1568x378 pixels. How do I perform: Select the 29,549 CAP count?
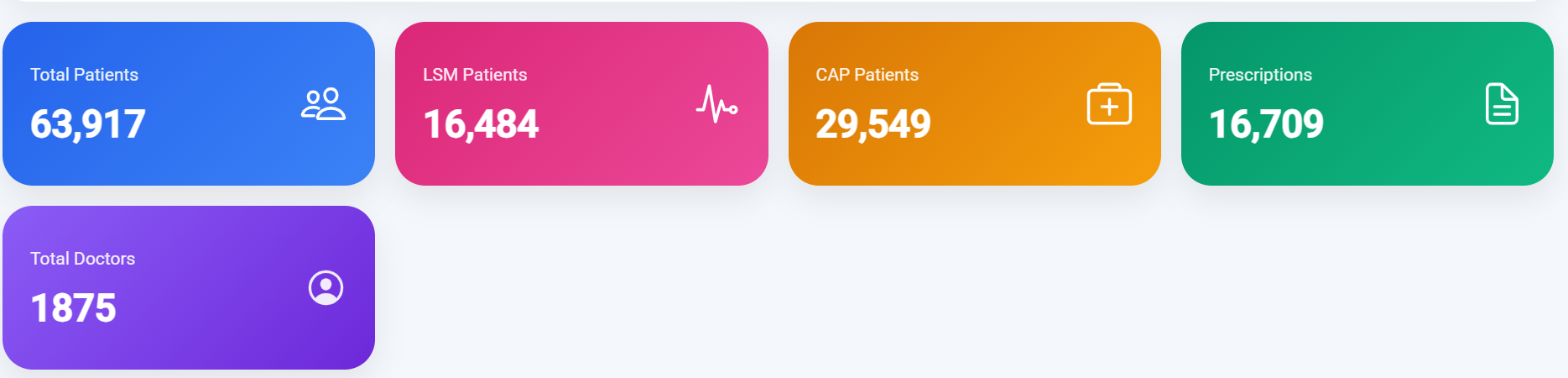pyautogui.click(x=873, y=124)
